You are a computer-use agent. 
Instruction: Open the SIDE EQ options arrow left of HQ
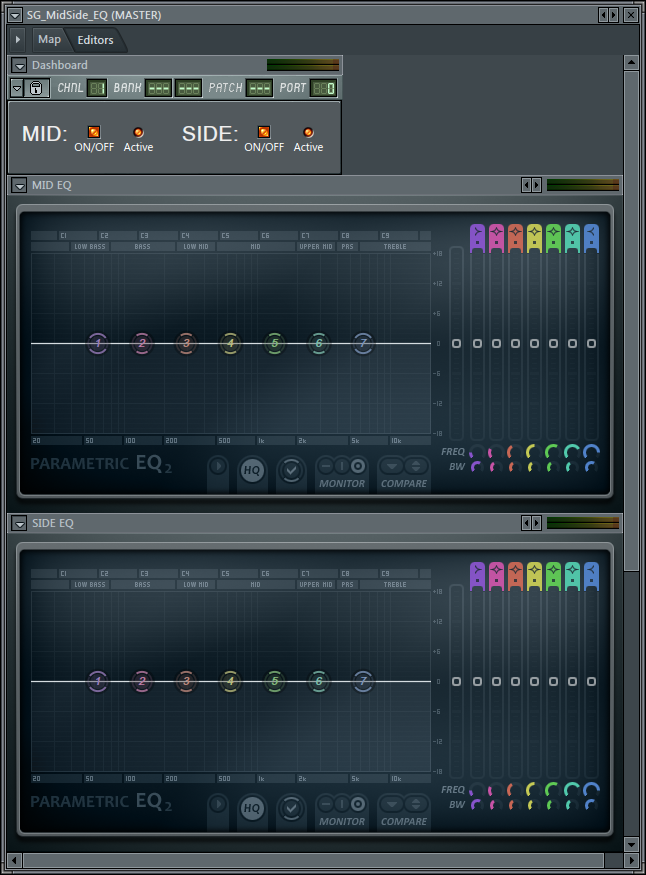[x=218, y=804]
